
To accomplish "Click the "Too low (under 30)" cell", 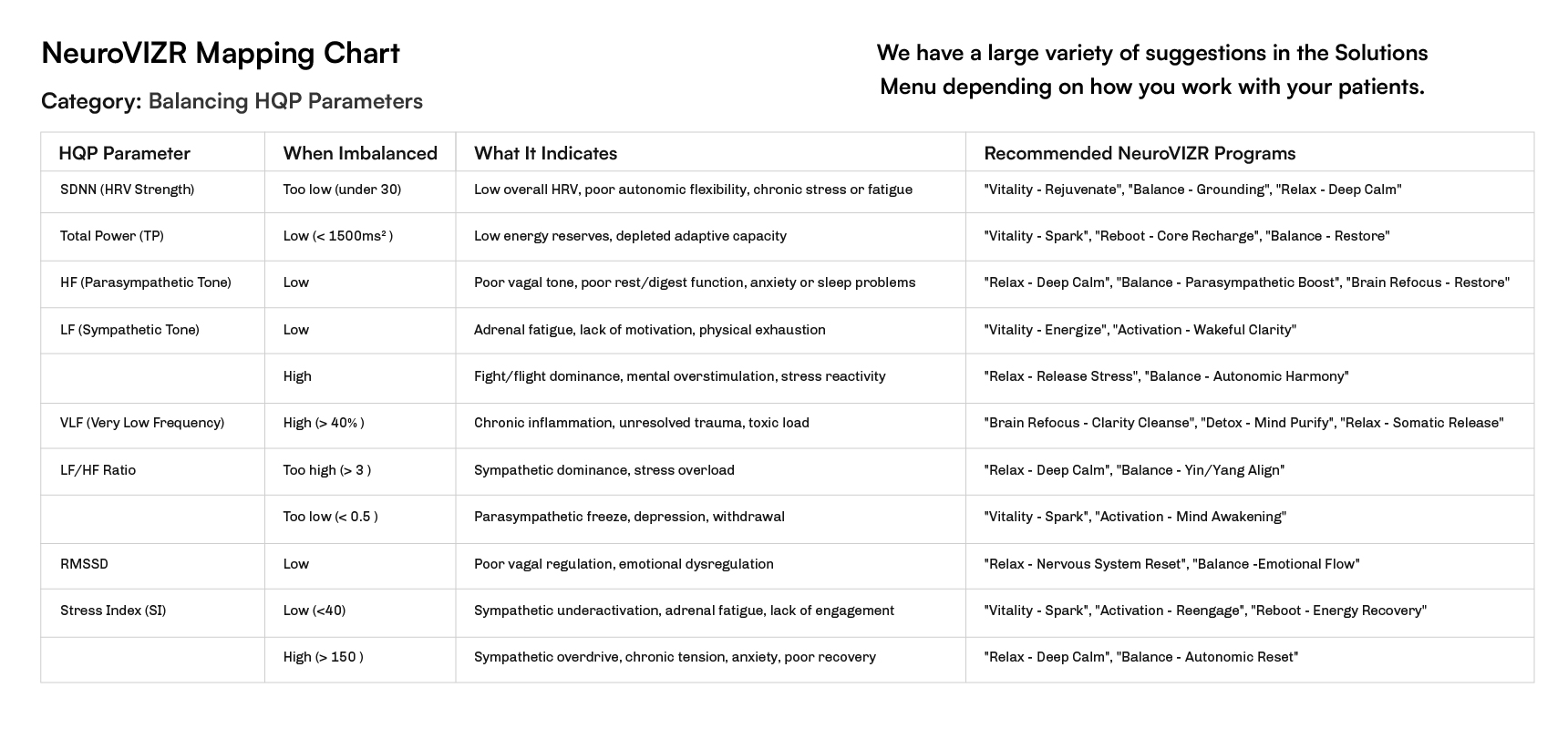I will (342, 190).
